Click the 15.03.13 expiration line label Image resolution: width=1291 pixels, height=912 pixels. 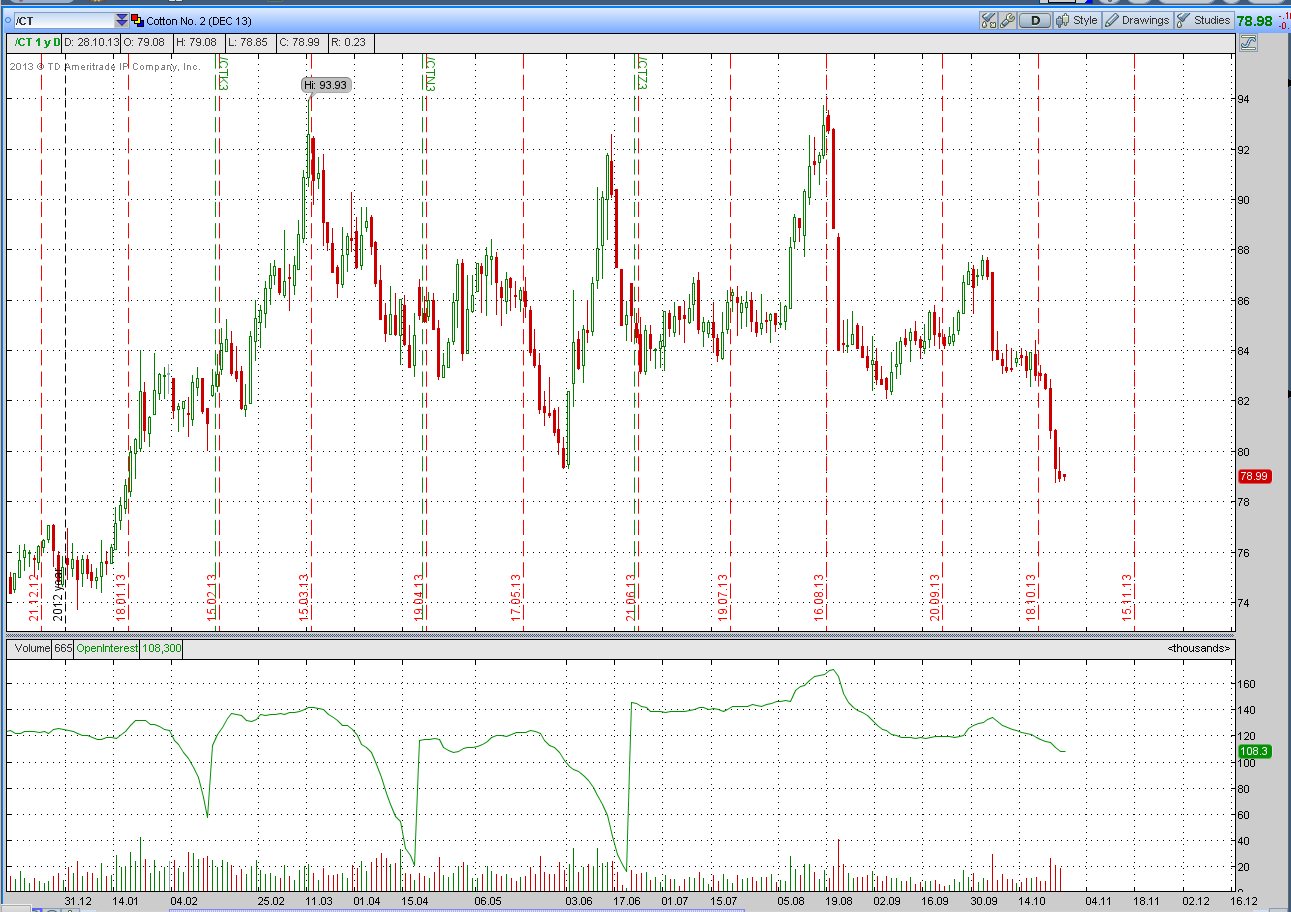[304, 598]
